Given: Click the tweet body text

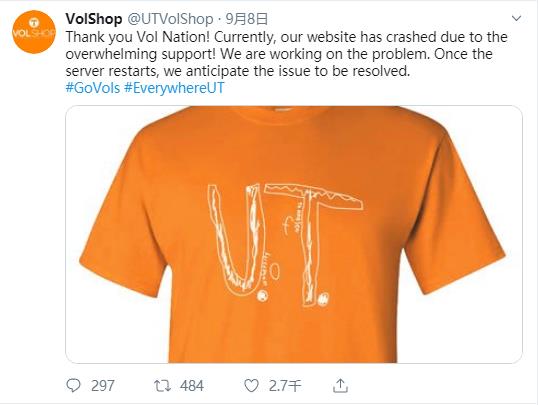Looking at the screenshot, I should coord(286,54).
